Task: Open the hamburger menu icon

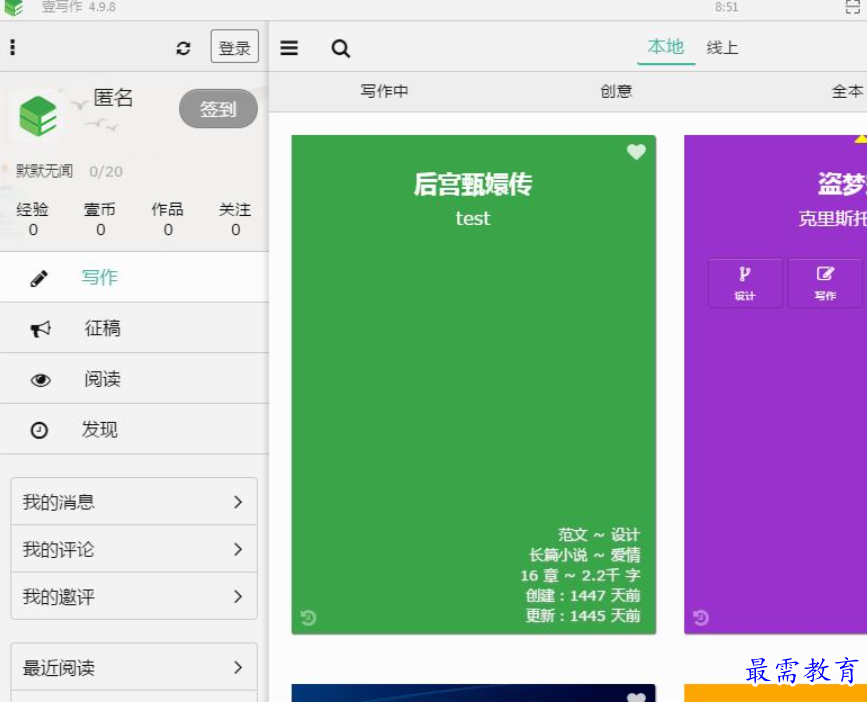Action: pyautogui.click(x=289, y=48)
